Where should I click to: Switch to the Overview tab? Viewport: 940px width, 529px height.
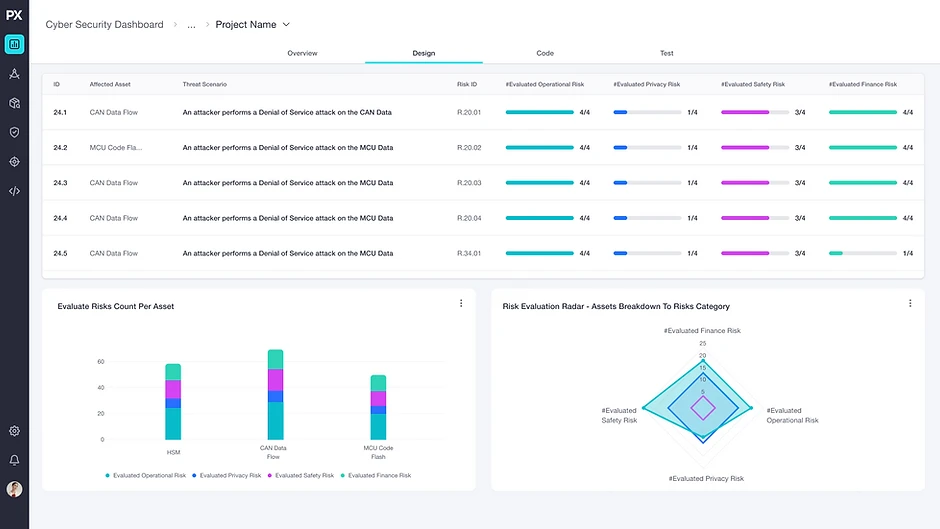(302, 53)
